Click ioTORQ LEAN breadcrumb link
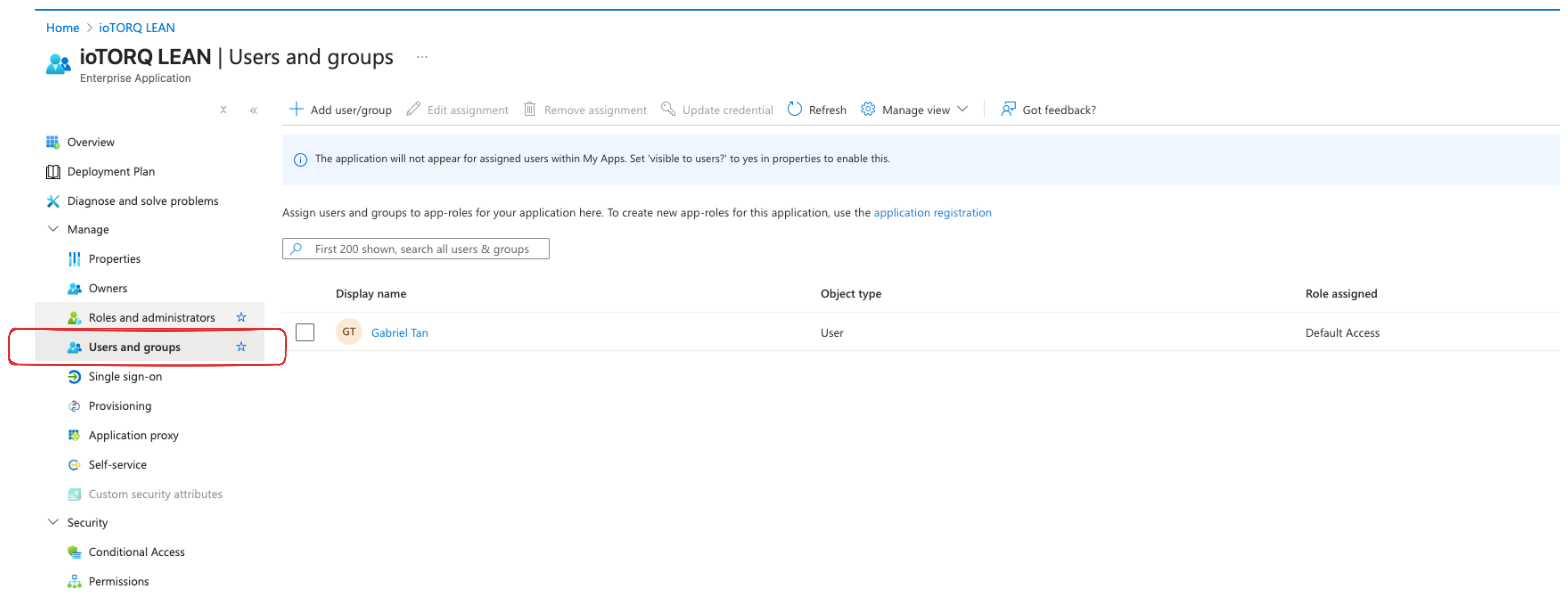Image resolution: width=1568 pixels, height=597 pixels. tap(137, 27)
